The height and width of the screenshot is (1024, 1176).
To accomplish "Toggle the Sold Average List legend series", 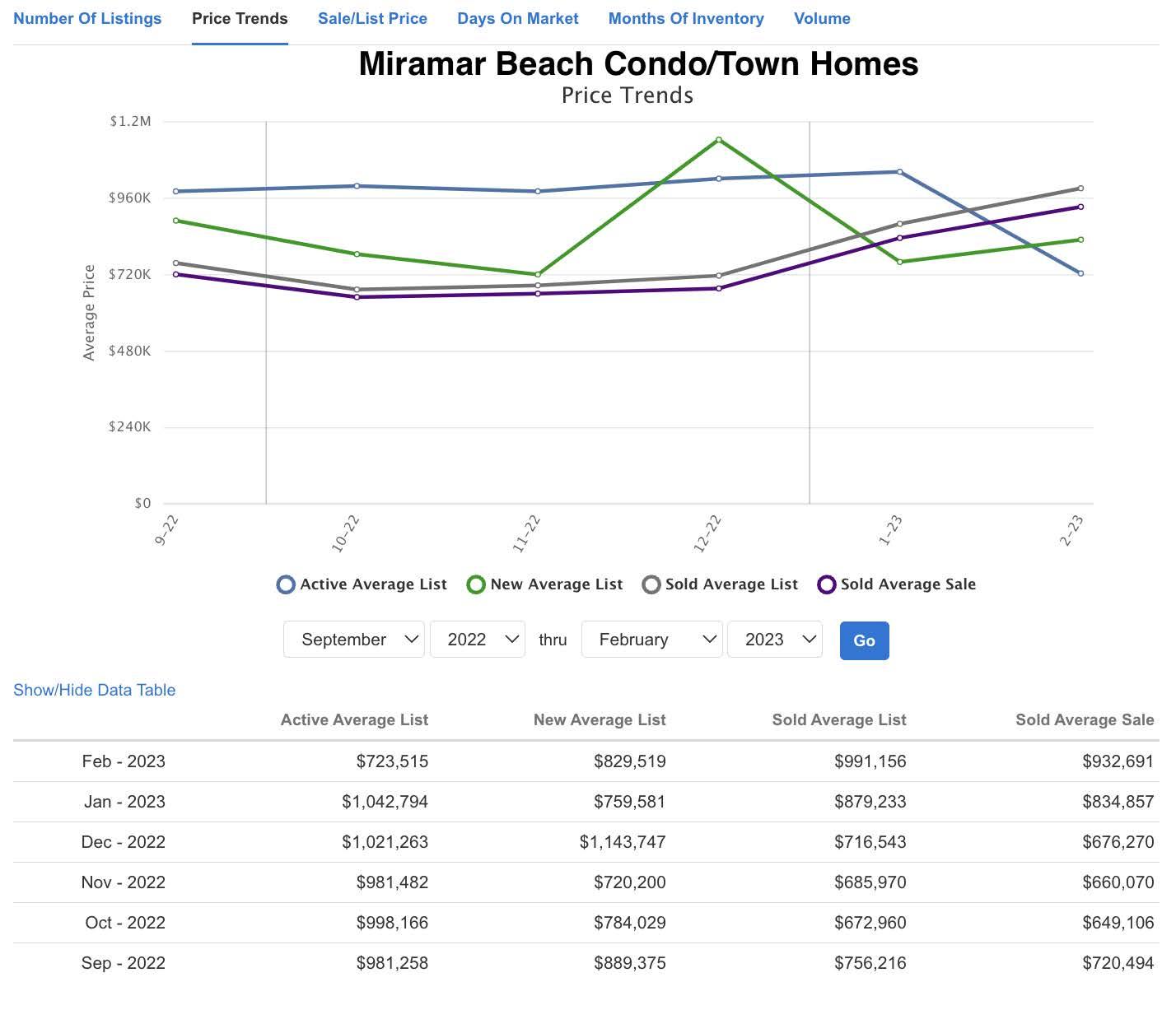I will coord(721,584).
